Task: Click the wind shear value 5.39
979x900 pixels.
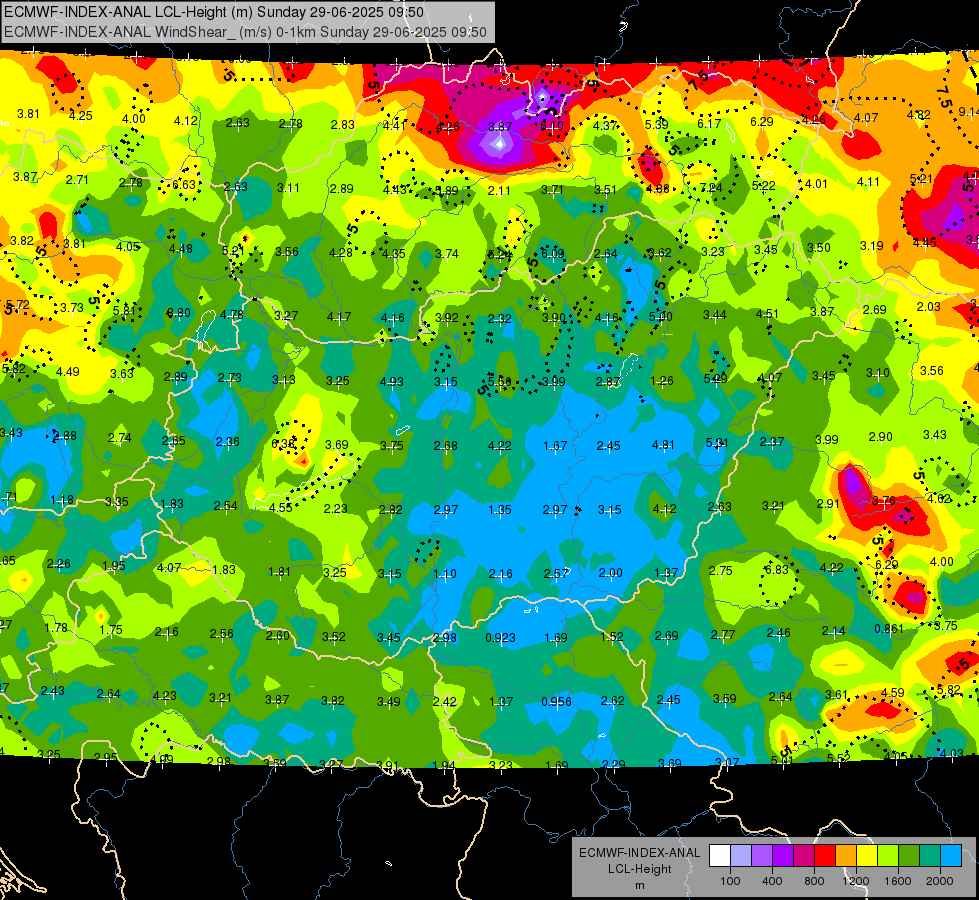Action: pos(656,124)
